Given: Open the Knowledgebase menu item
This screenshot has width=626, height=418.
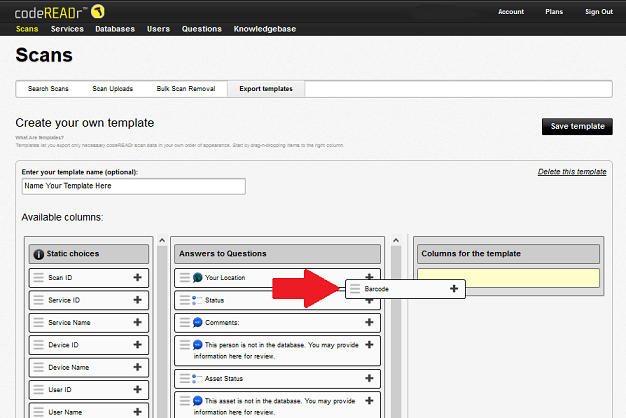Looking at the screenshot, I should tap(265, 29).
